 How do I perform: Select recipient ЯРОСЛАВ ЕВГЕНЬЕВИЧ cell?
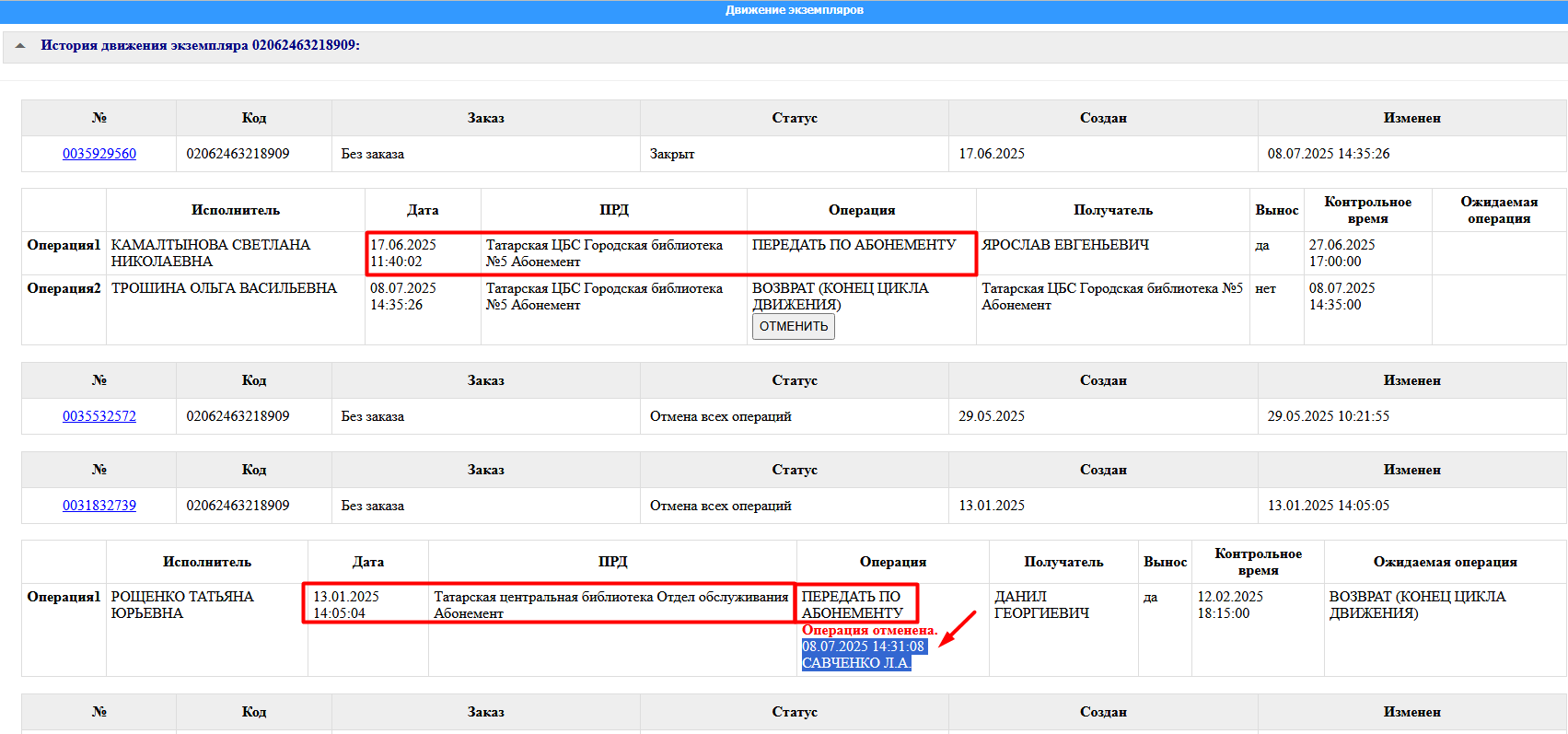[1065, 245]
